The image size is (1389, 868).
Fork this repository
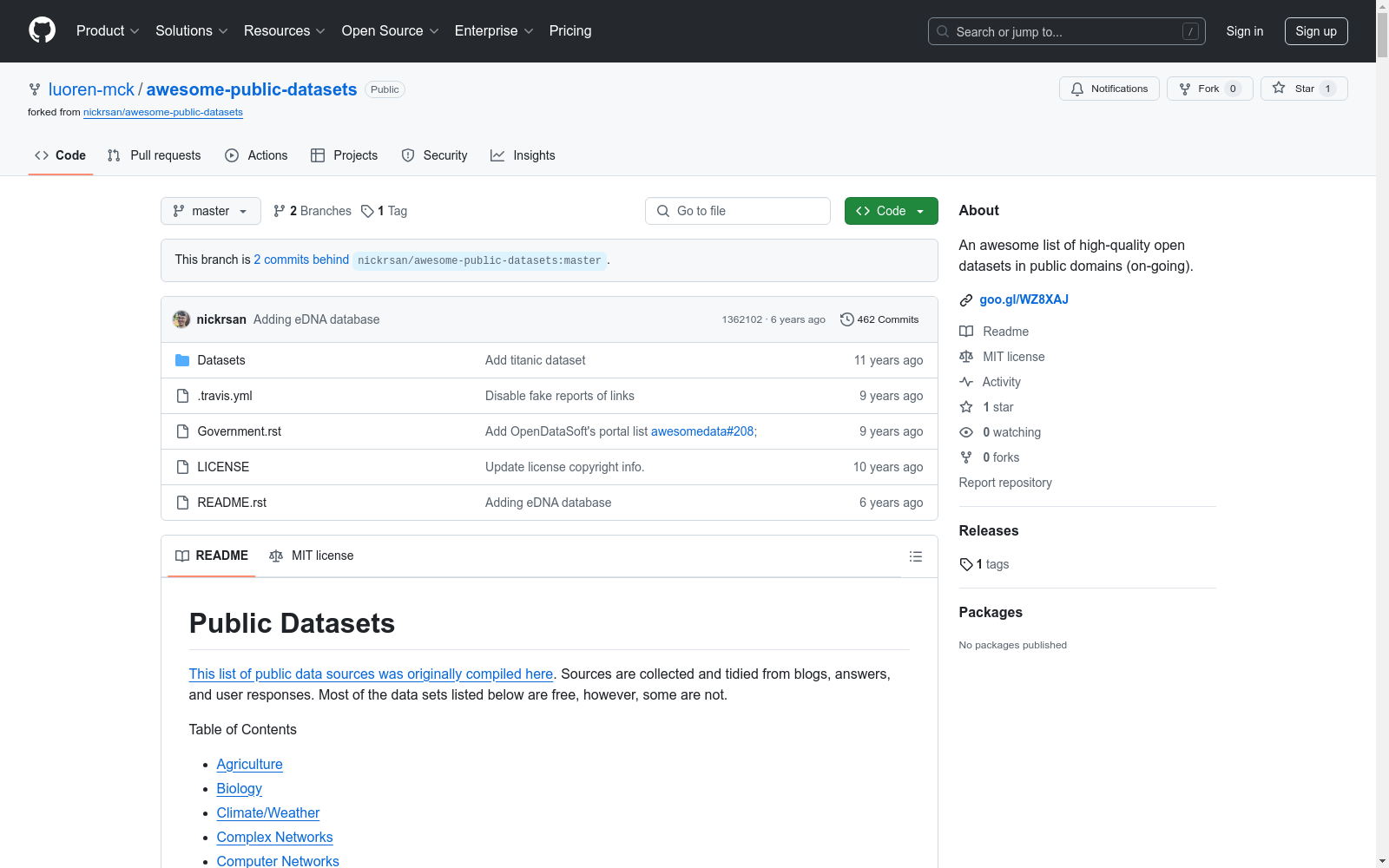1210,89
